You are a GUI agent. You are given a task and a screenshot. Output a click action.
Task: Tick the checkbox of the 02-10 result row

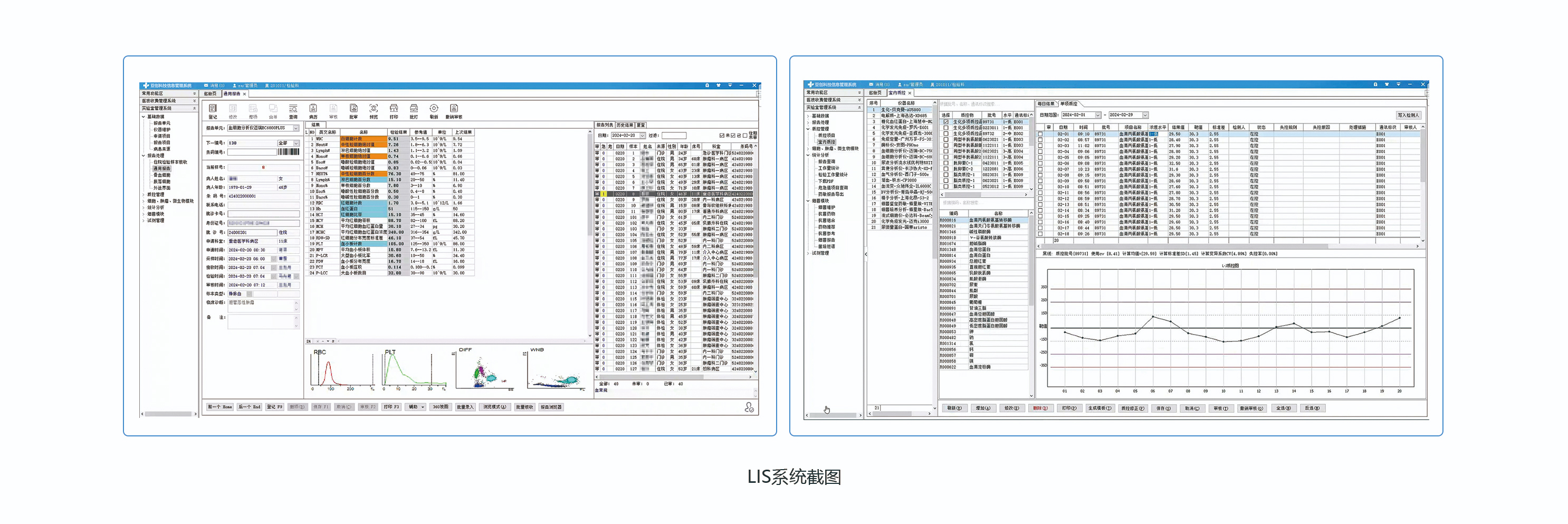tap(1040, 187)
